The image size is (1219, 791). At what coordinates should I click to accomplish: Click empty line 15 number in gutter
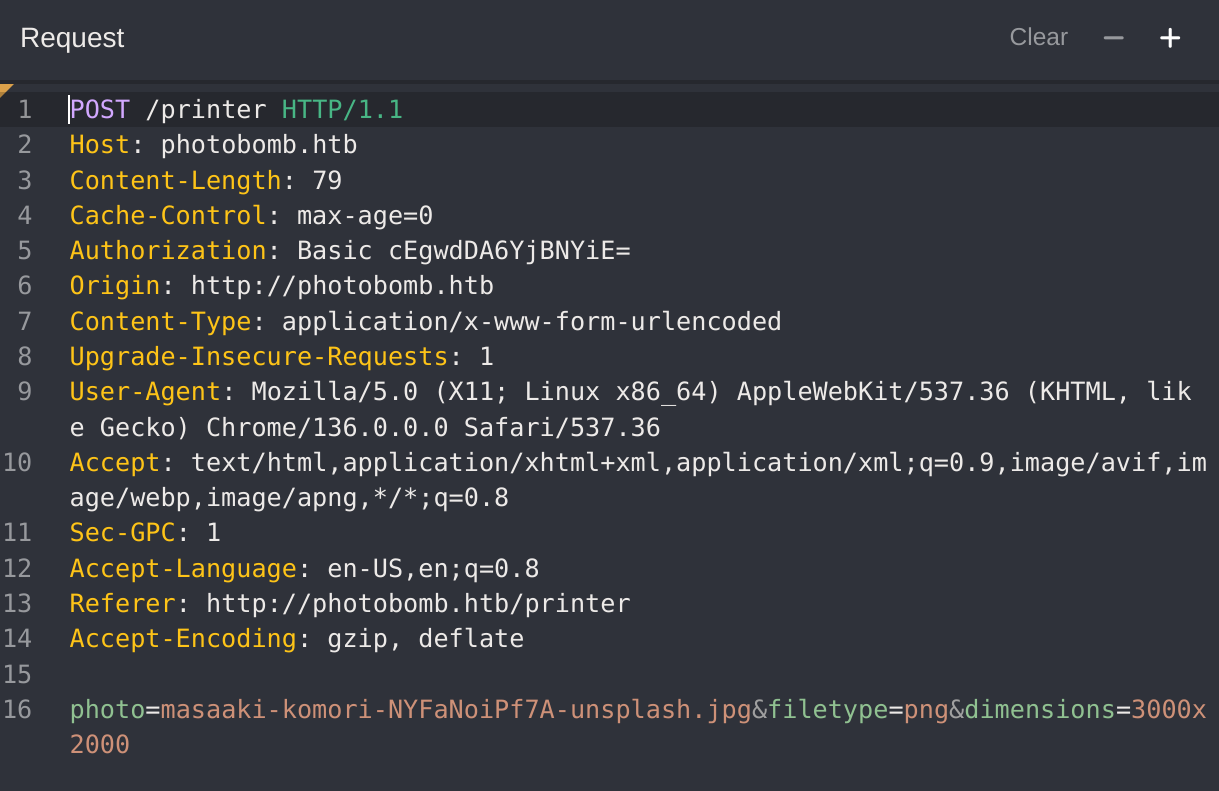[x=18, y=674]
